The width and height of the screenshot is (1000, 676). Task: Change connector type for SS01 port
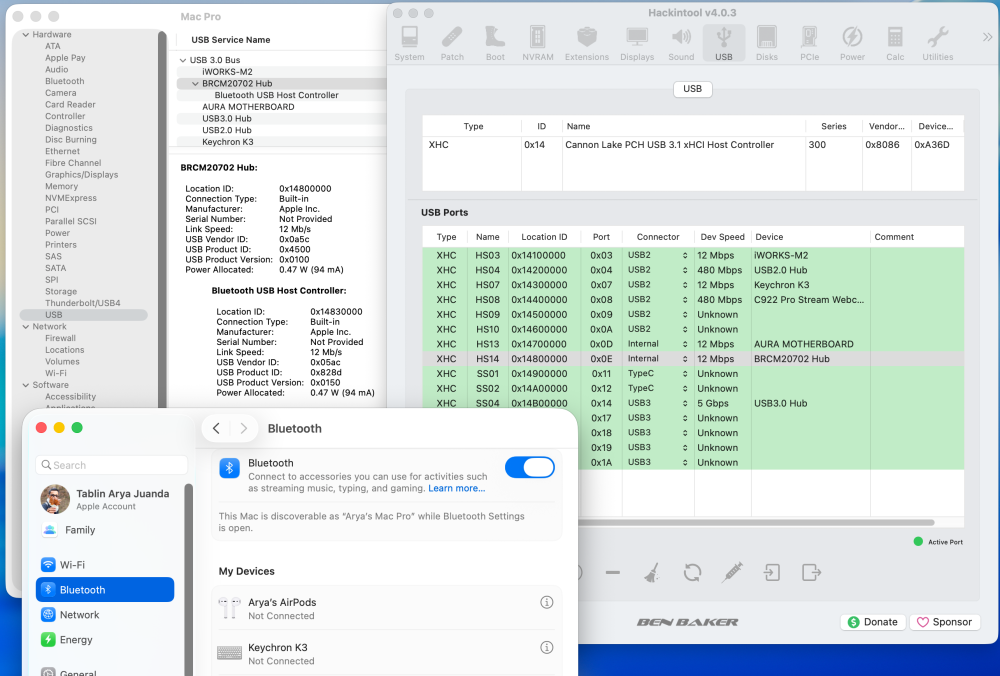(658, 374)
